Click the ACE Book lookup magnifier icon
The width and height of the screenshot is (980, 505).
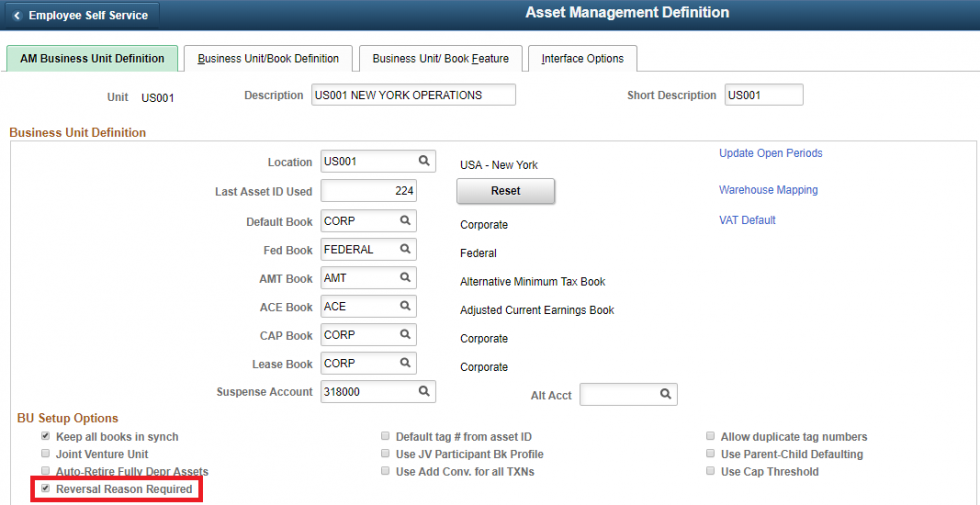tap(406, 307)
